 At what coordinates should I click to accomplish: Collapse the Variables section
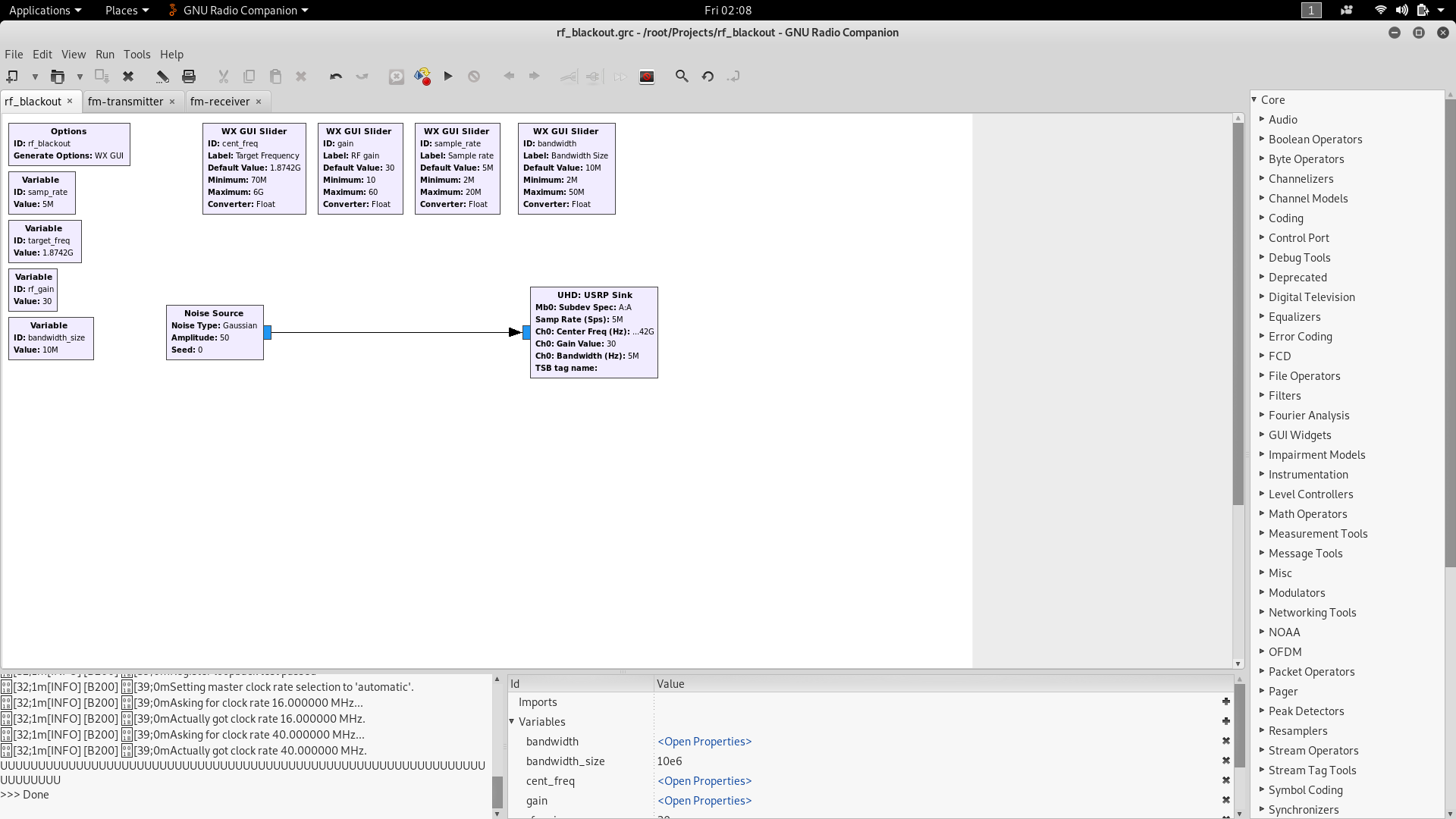click(512, 721)
